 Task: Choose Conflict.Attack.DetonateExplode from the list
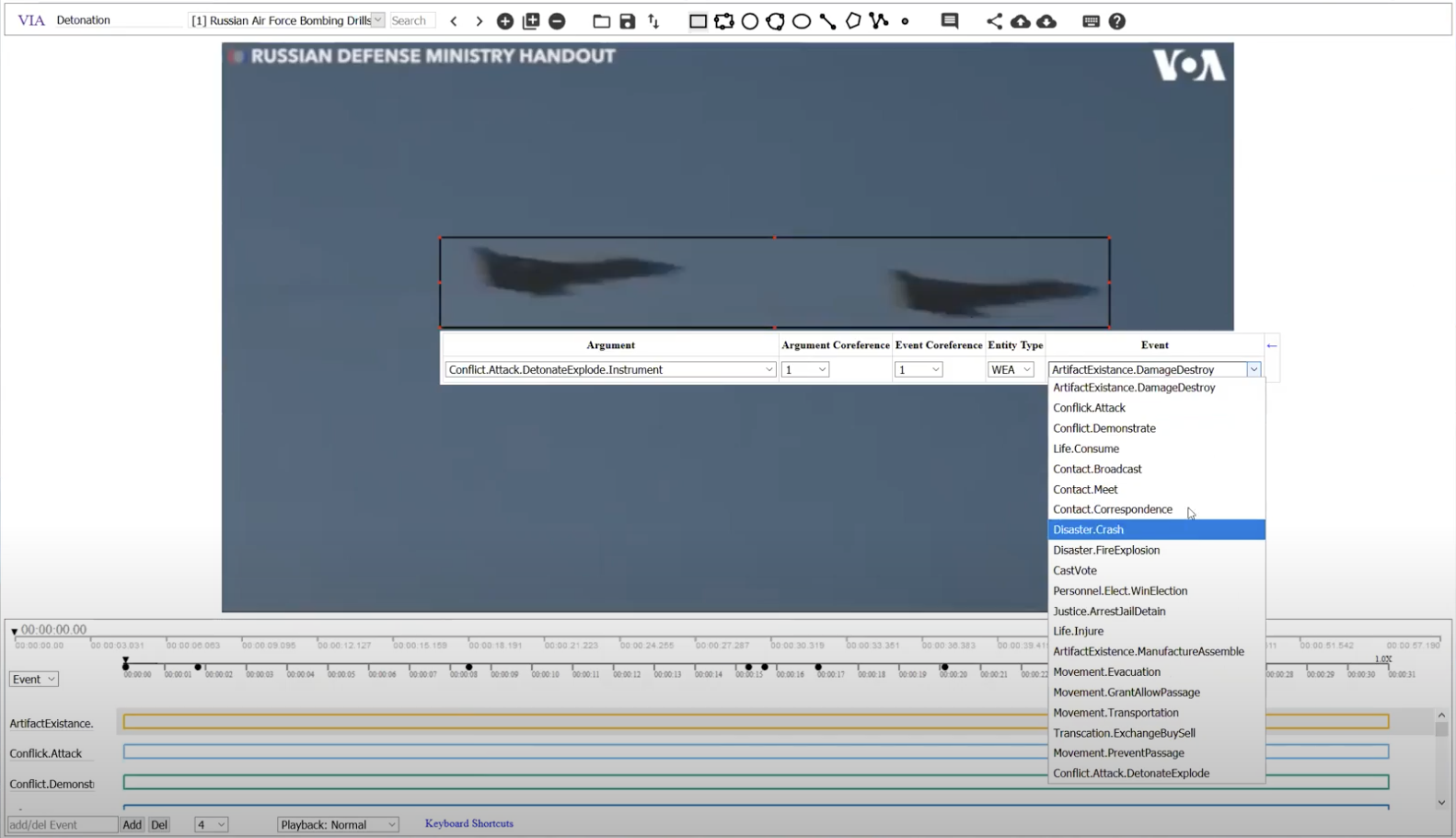click(1156, 774)
